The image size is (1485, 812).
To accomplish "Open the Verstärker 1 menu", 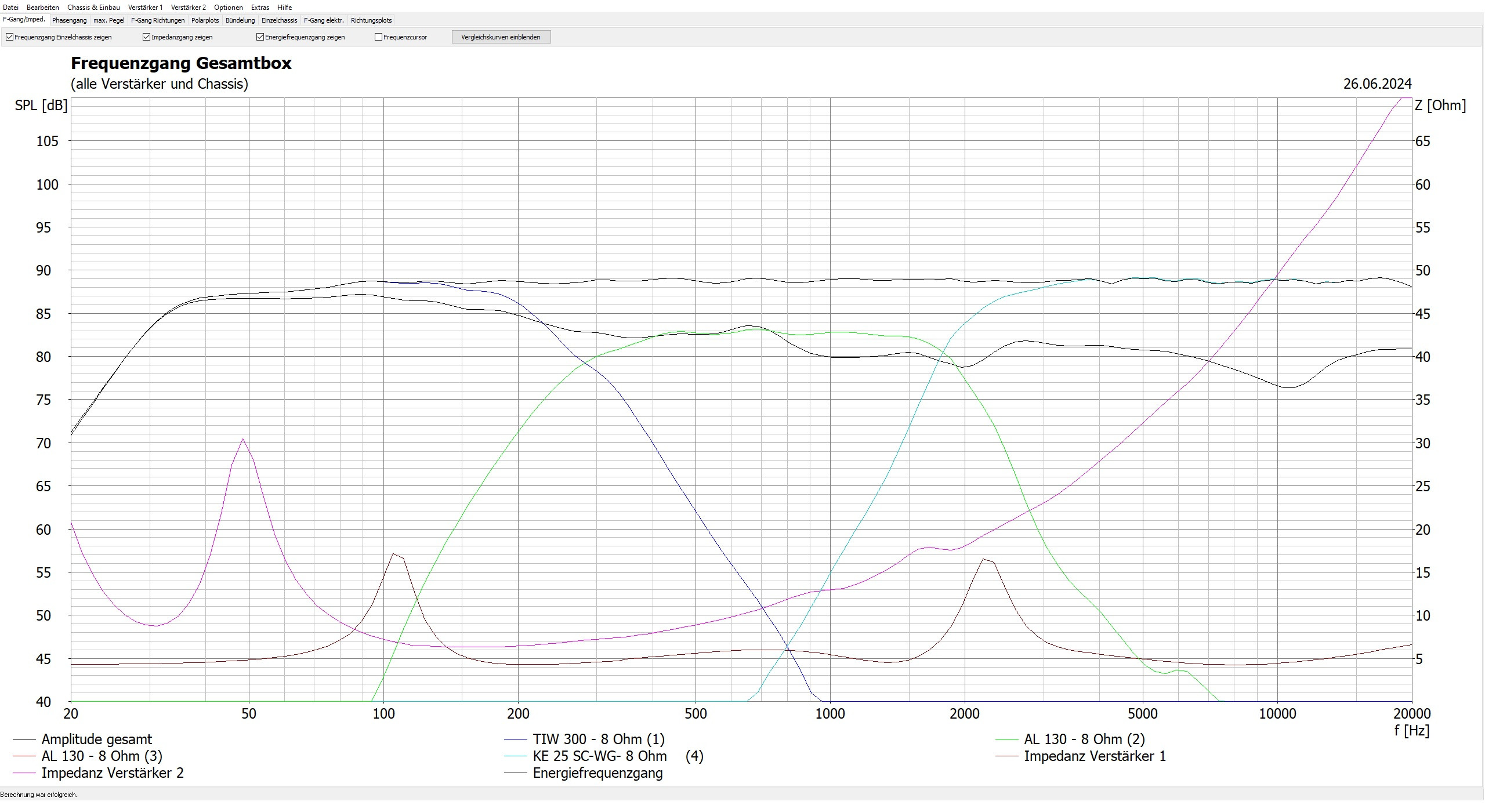I will pos(145,8).
